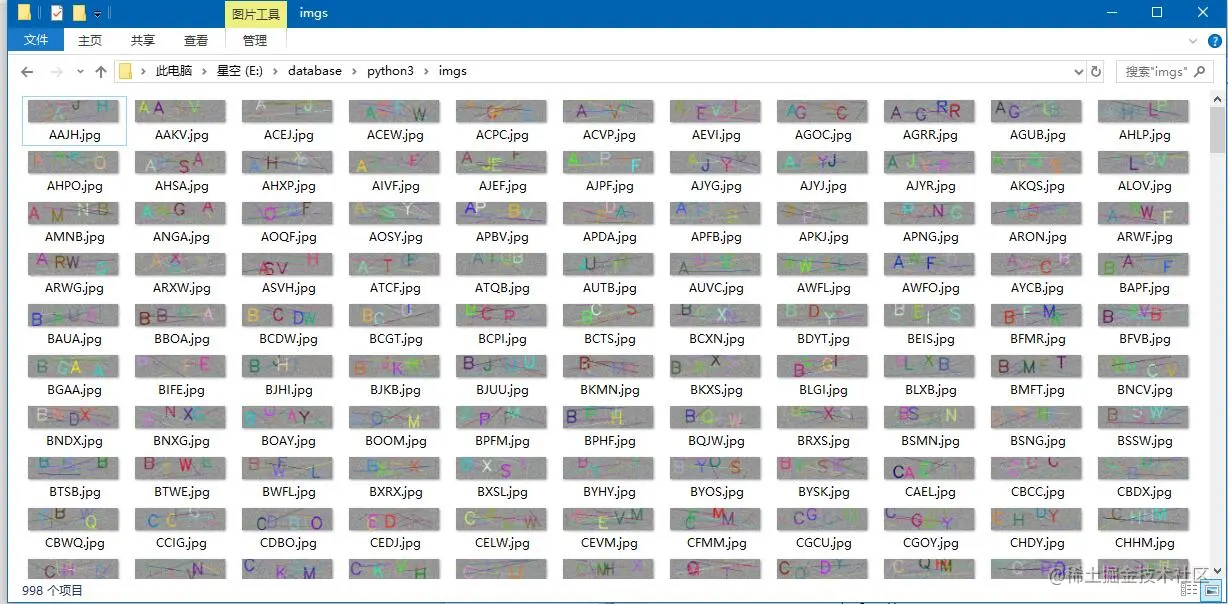The width and height of the screenshot is (1228, 604).
Task: Switch to the 共享 ribbon tab
Action: pos(143,40)
